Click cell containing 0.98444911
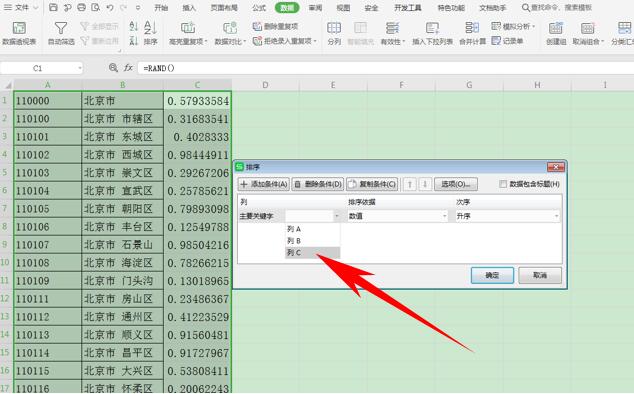Screen dimensions: 634x394 coord(197,155)
